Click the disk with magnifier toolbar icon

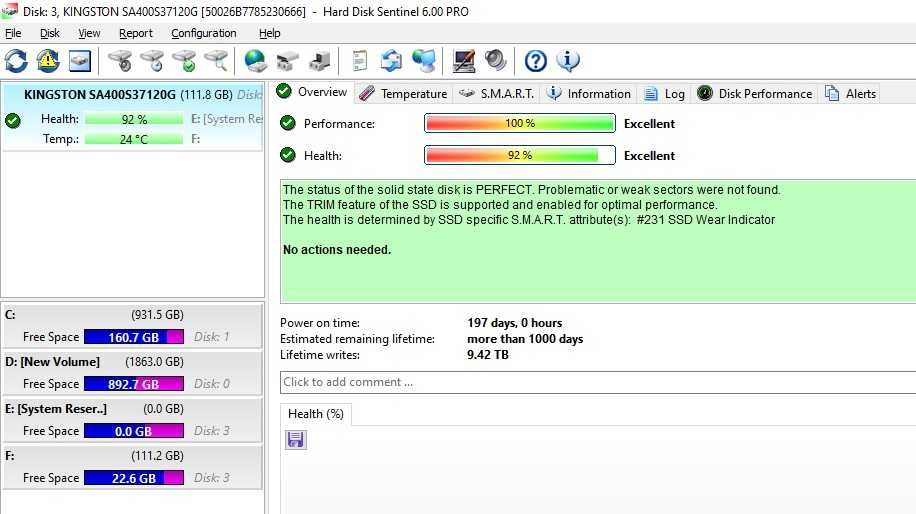coord(216,61)
